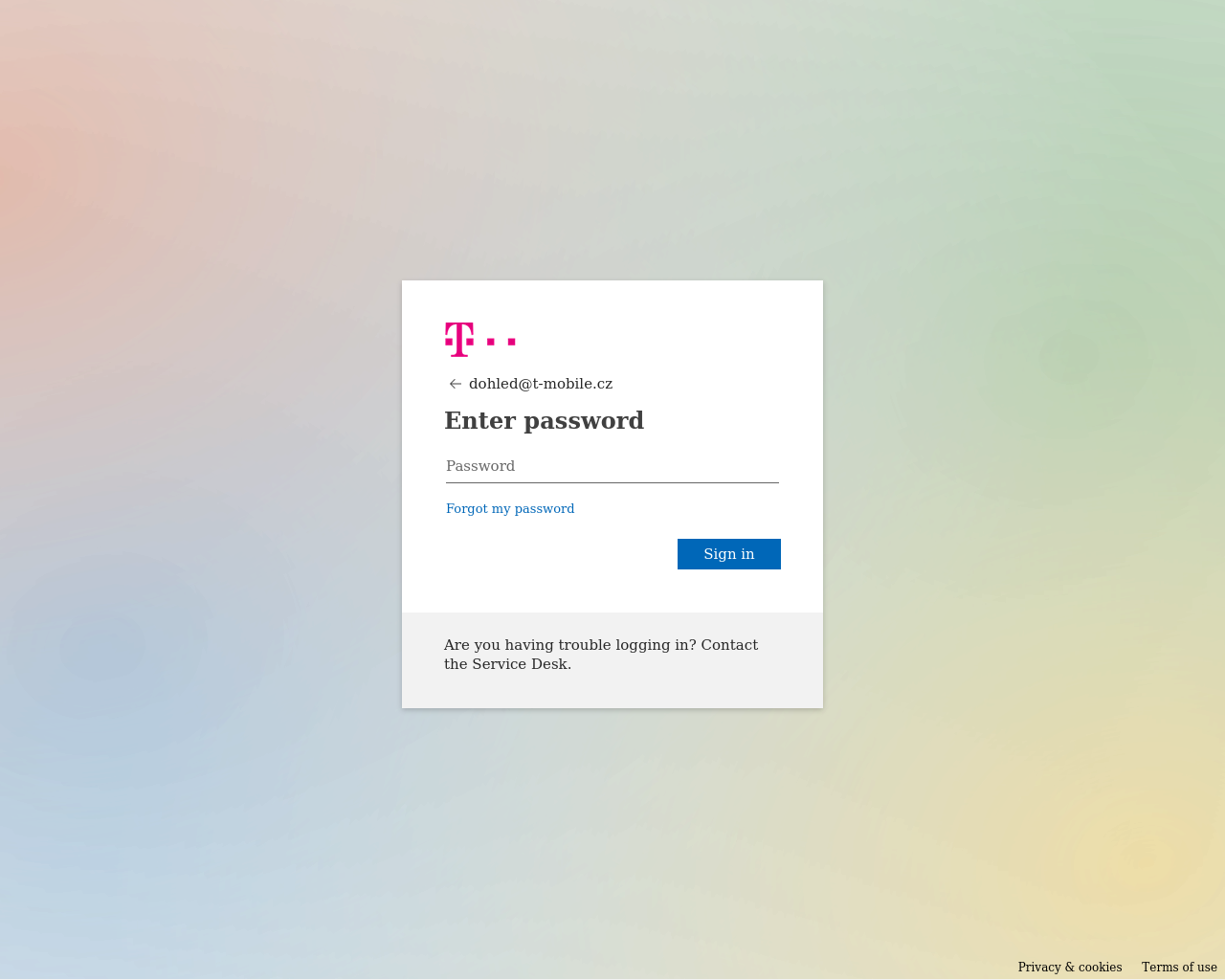The height and width of the screenshot is (980, 1225).
Task: Open Privacy & cookies link
Action: [1070, 967]
